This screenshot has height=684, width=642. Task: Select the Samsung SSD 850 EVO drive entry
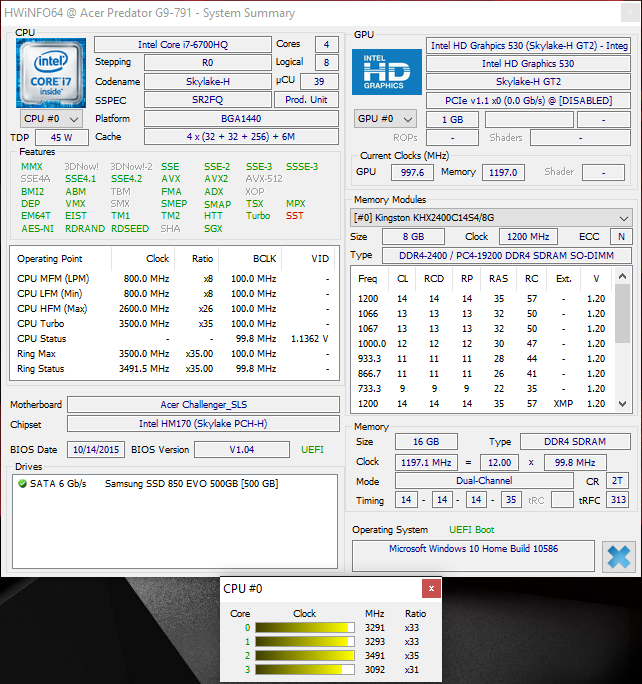(174, 483)
